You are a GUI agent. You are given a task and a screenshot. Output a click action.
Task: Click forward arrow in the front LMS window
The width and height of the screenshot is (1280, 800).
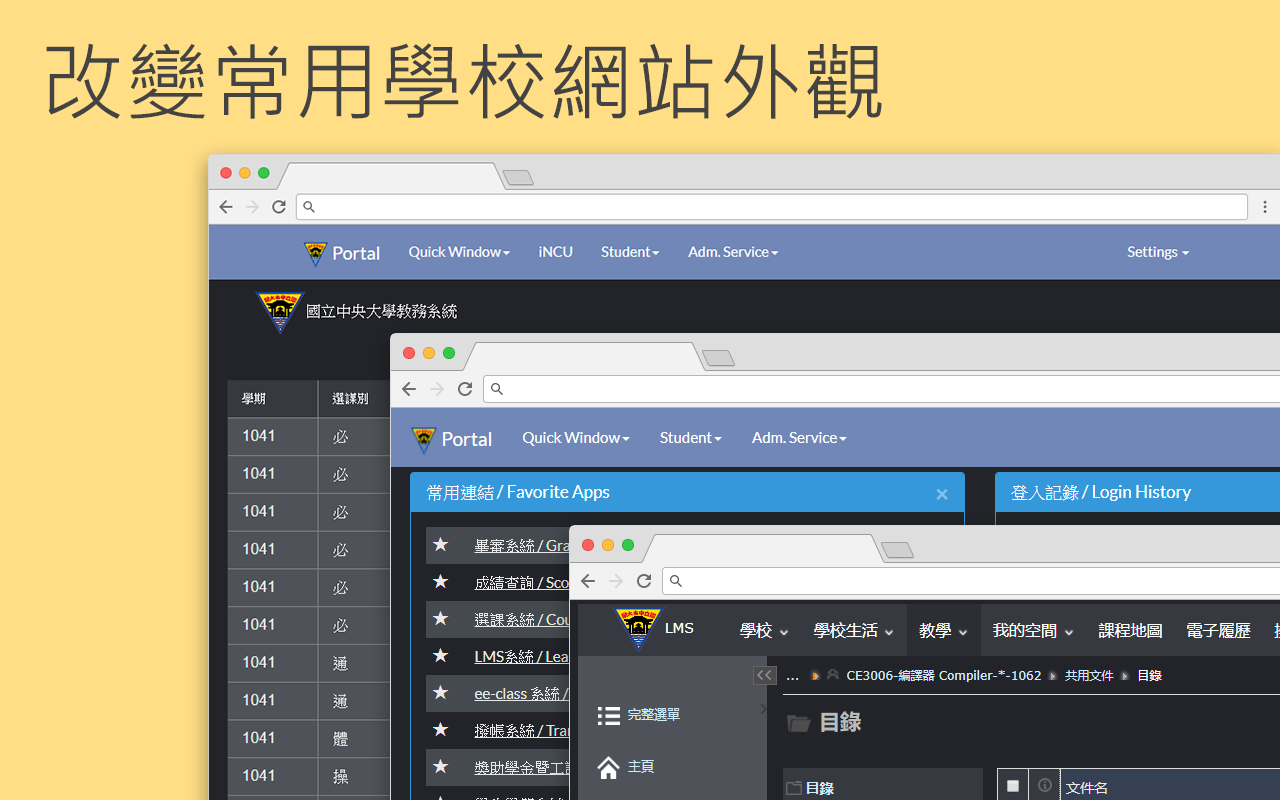pos(616,581)
